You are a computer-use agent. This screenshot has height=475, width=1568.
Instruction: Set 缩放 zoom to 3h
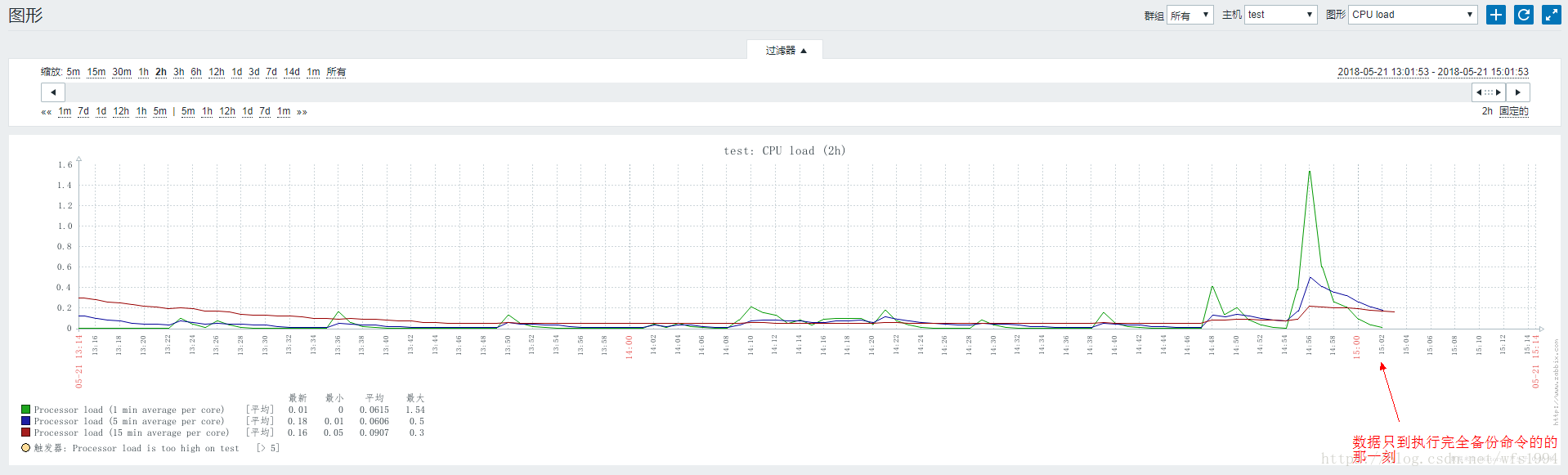click(179, 72)
